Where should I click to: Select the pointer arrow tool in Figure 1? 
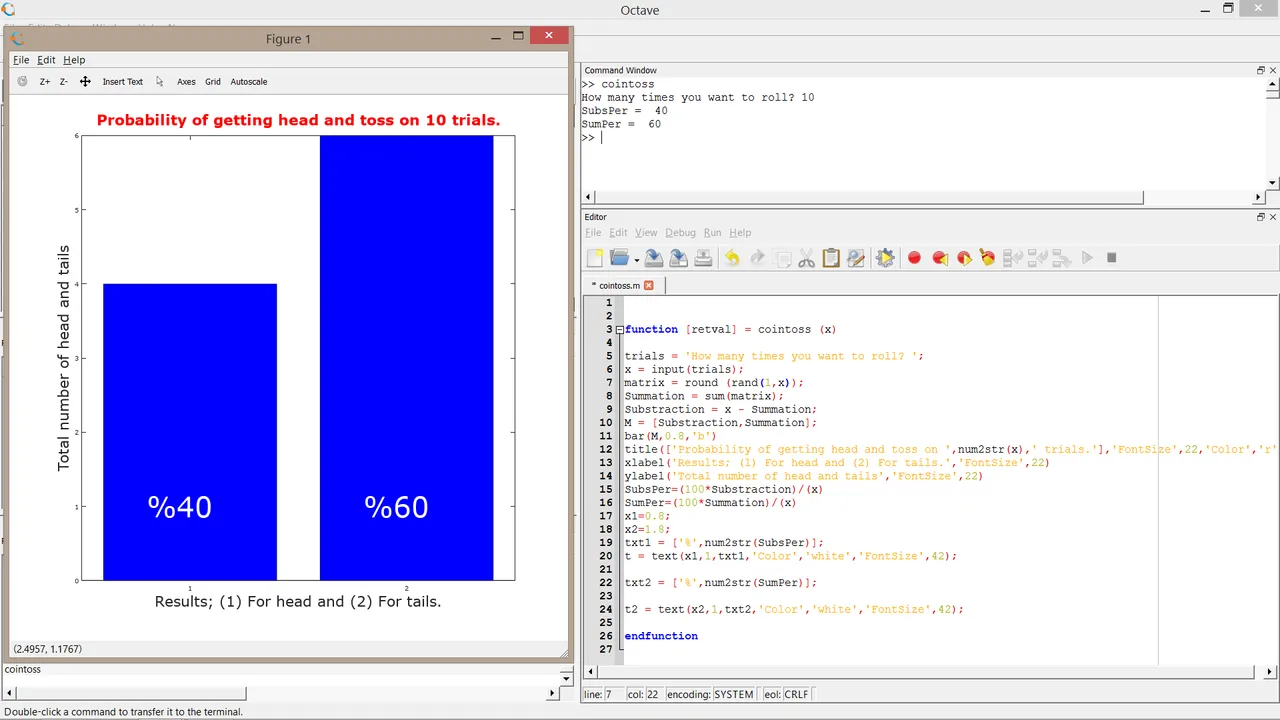159,82
